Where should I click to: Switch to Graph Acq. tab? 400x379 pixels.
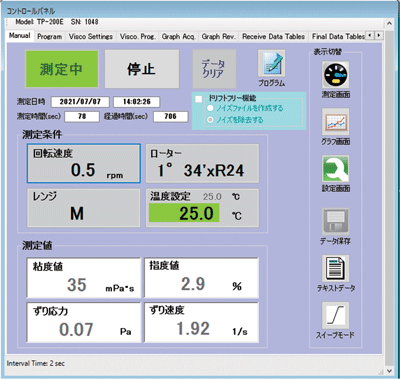(179, 37)
